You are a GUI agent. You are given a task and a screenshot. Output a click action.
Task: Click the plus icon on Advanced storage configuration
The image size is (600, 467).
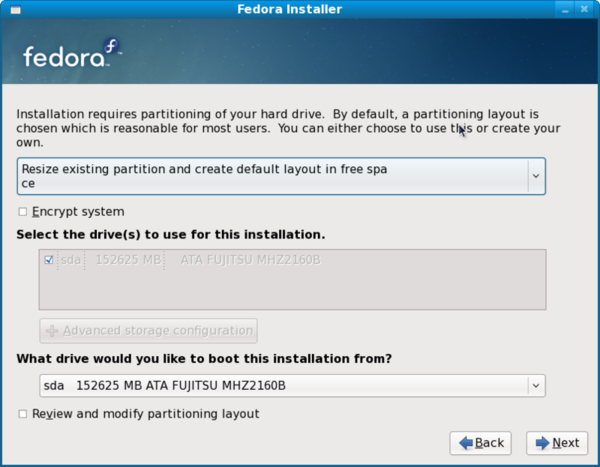point(52,331)
